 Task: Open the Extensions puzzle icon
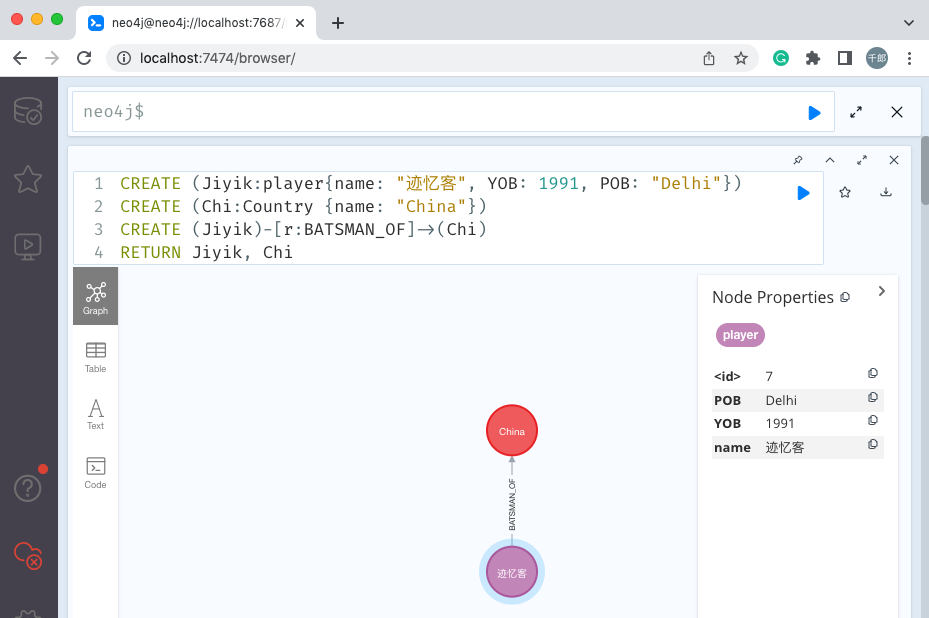point(813,58)
